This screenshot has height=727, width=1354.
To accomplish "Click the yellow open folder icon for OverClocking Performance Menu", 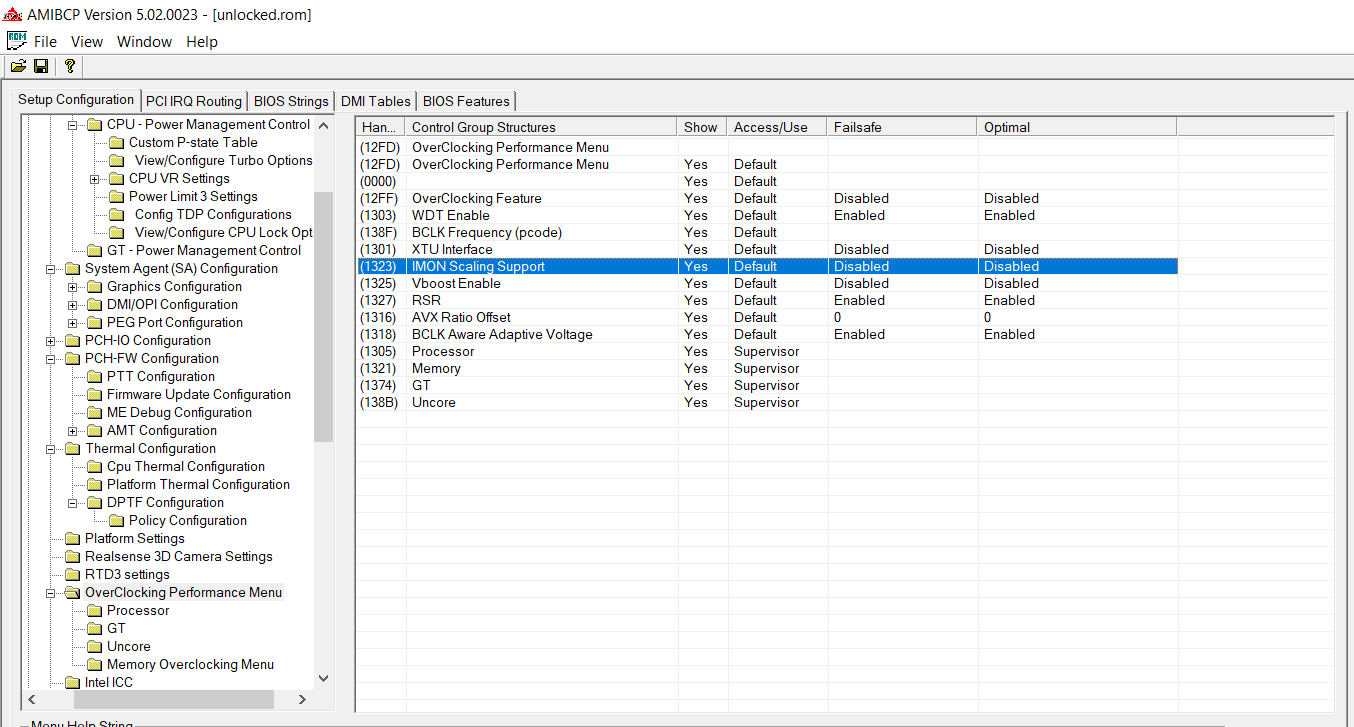I will pos(72,592).
